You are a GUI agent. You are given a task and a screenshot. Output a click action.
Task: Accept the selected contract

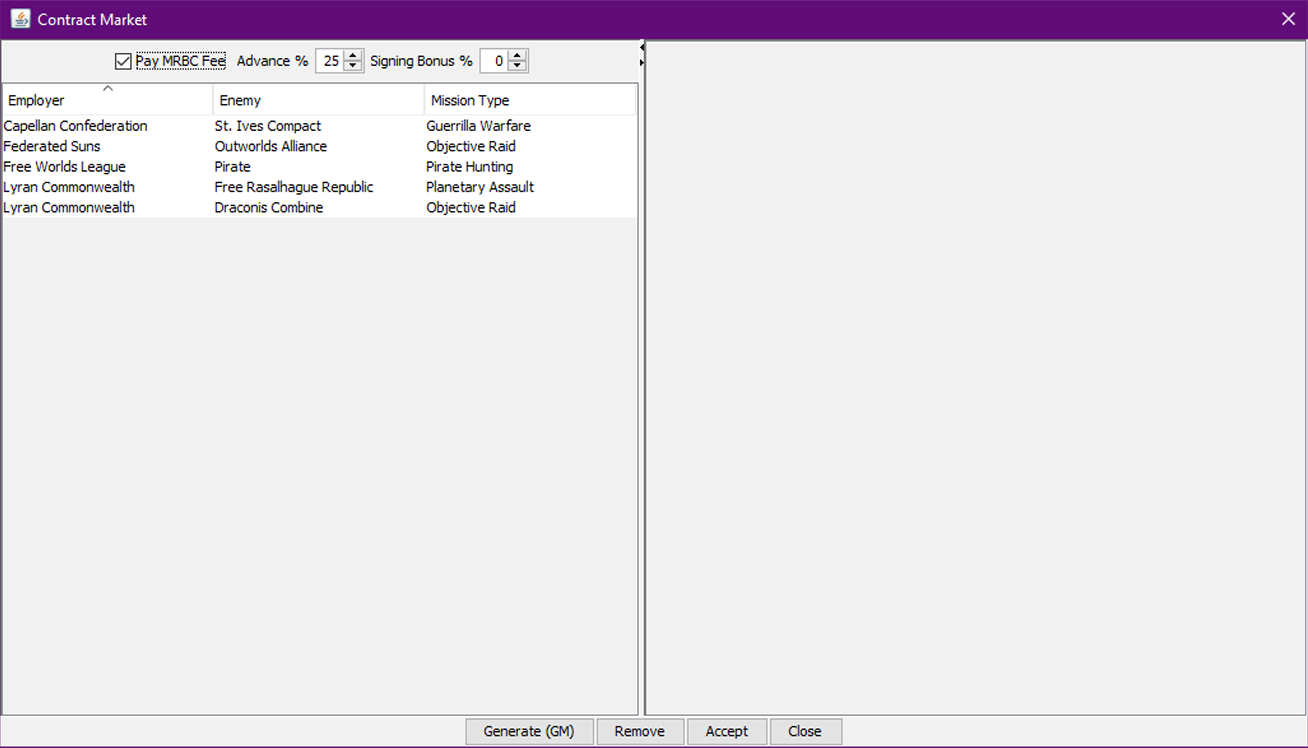point(726,731)
